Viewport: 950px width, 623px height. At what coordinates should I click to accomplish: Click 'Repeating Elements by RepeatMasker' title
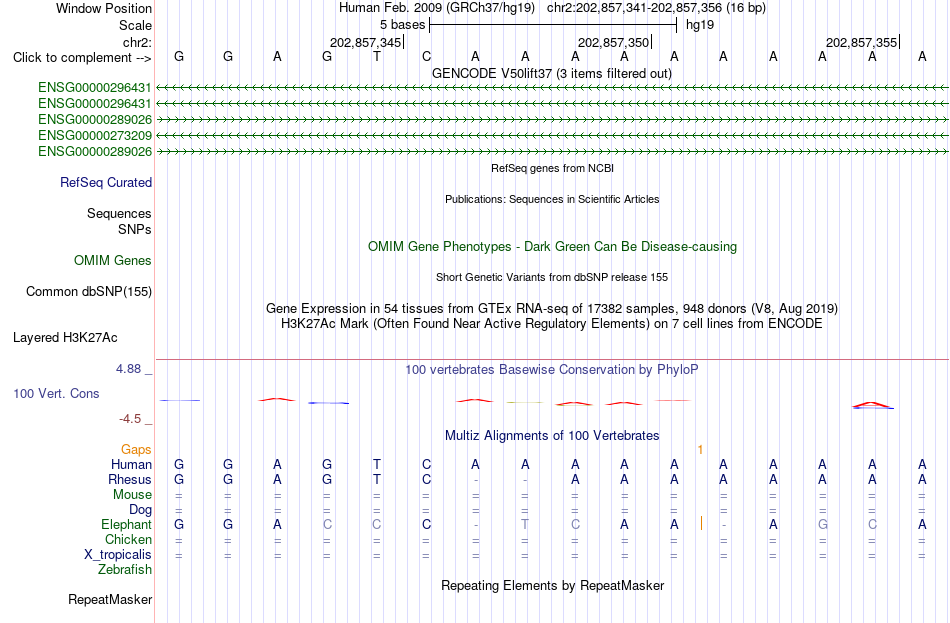(552, 585)
